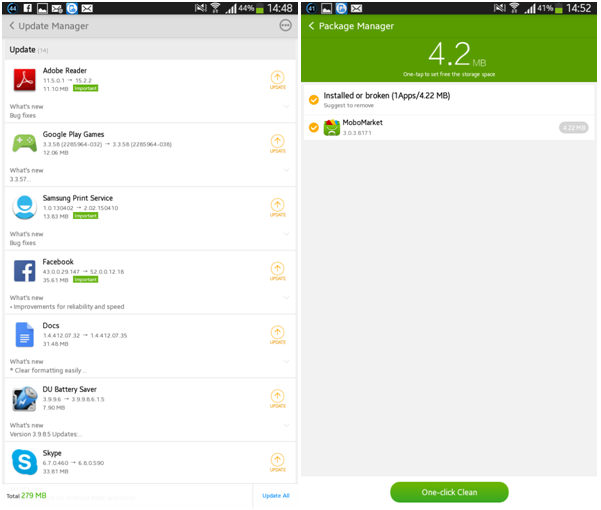
Task: Tap the gallery notification icon in the right status bar
Action: click(x=327, y=8)
